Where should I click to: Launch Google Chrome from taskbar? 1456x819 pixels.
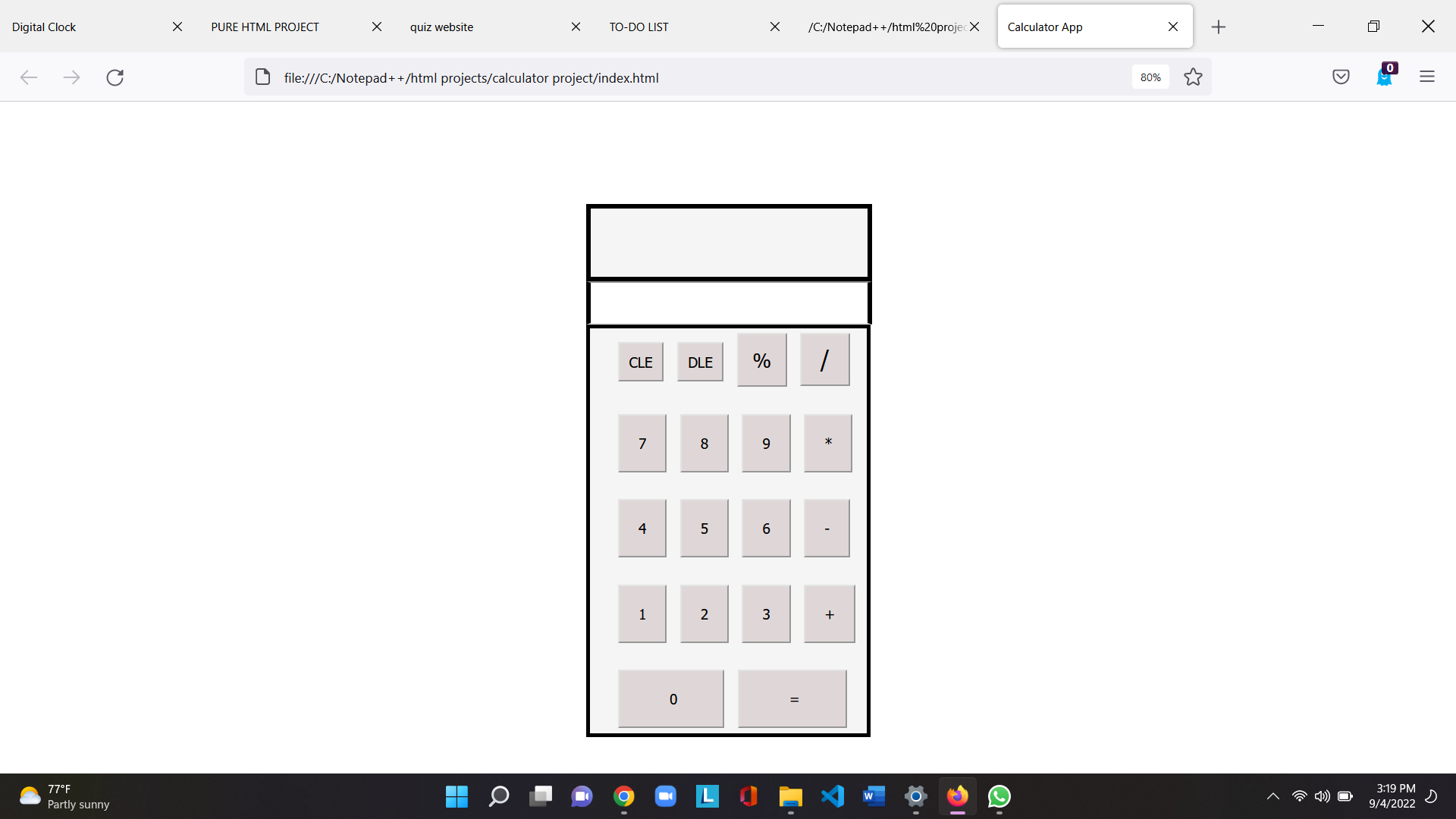[x=624, y=796]
